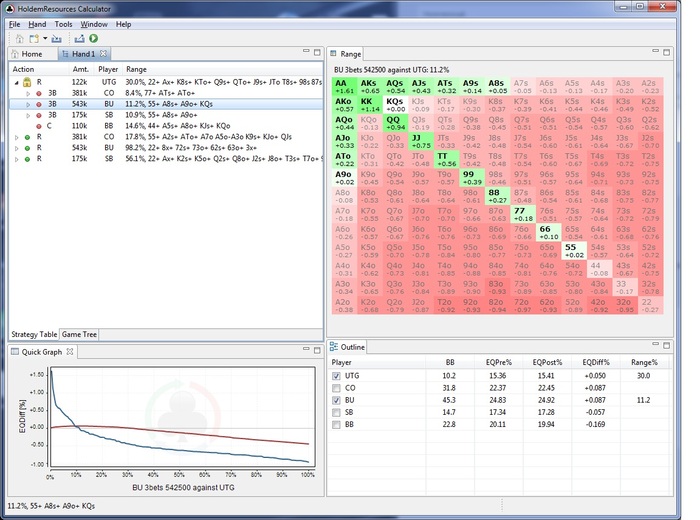Click the export icon in the toolbar

tap(77, 38)
